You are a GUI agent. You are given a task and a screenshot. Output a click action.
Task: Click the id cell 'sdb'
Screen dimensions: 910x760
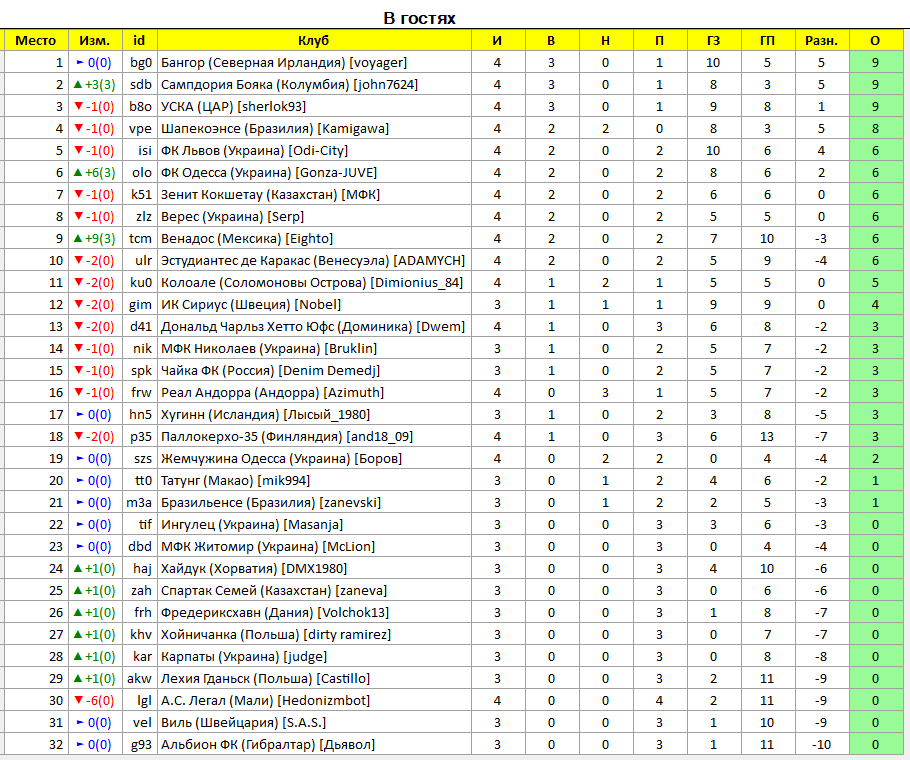coord(141,85)
